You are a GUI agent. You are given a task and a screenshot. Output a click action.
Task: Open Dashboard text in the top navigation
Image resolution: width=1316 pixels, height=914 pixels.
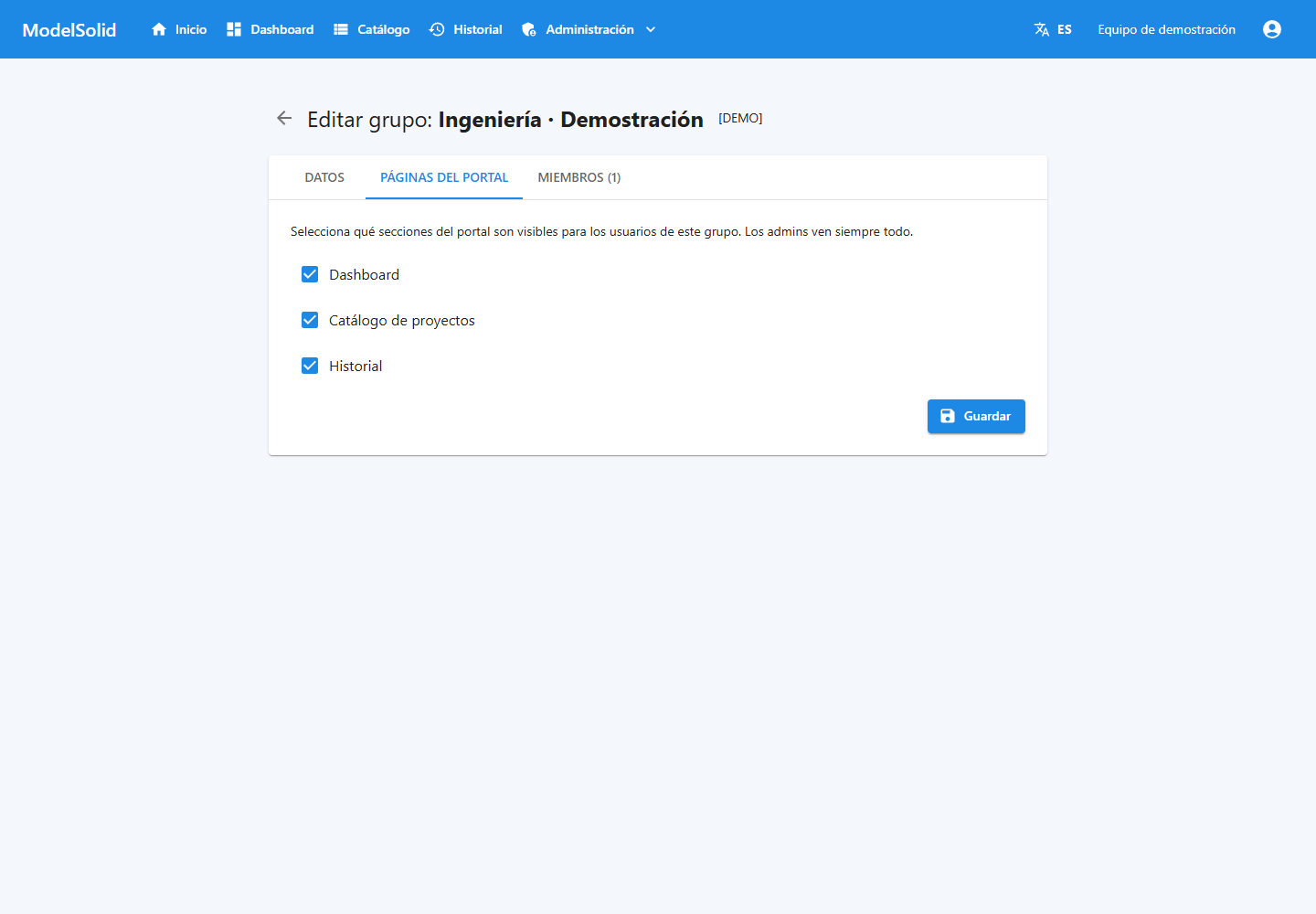(282, 29)
